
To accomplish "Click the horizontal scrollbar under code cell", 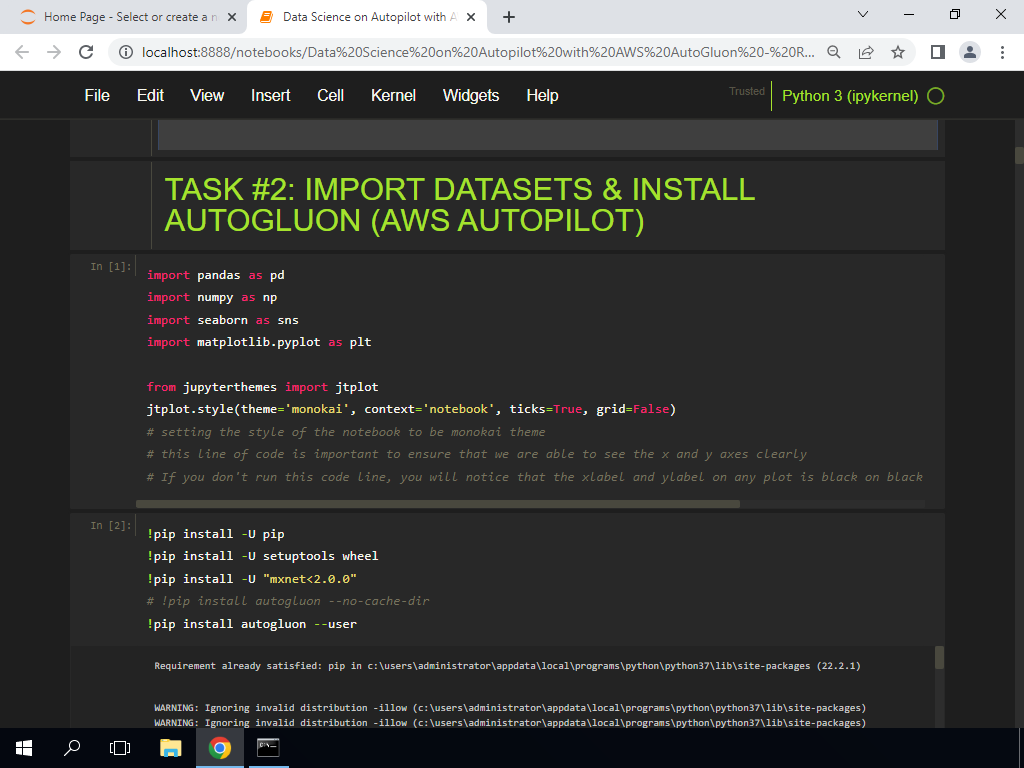I will (x=437, y=504).
